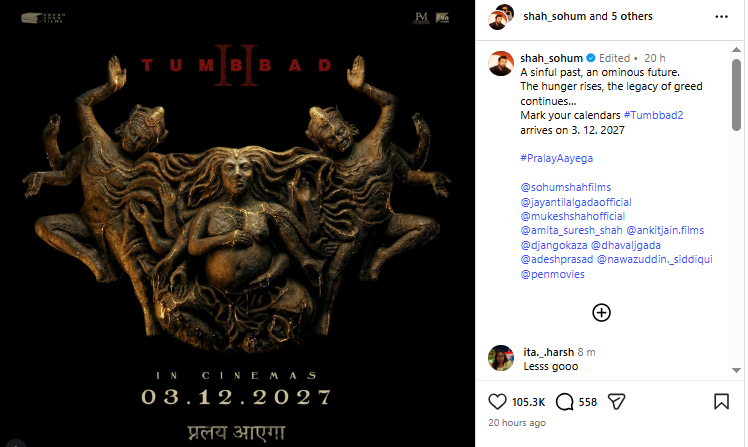The image size is (748, 447).
Task: Click the scrollbar down arrow in the comments panel
Action: 736,370
